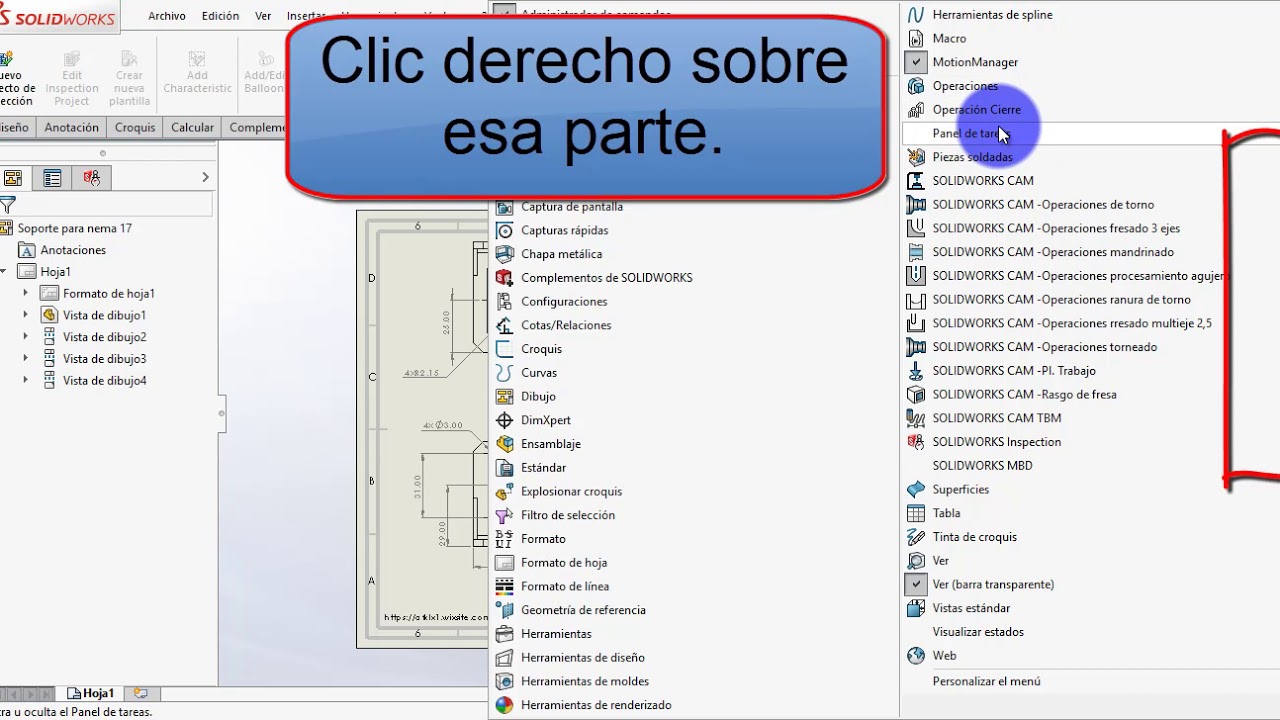
Task: Switch to the Calcular ribbon tab
Action: 192,128
